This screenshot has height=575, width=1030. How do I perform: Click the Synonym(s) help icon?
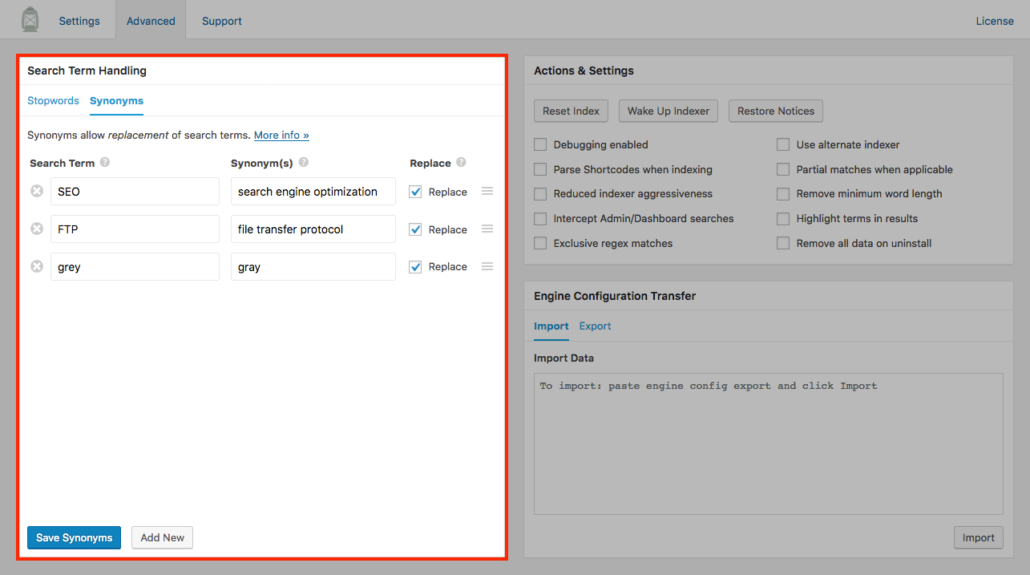(303, 162)
